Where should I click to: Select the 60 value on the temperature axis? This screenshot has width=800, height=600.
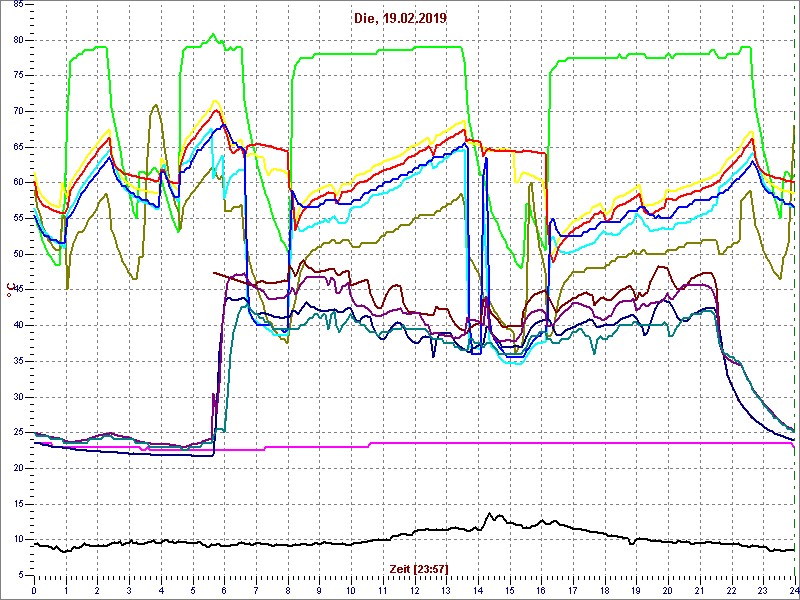(17, 183)
